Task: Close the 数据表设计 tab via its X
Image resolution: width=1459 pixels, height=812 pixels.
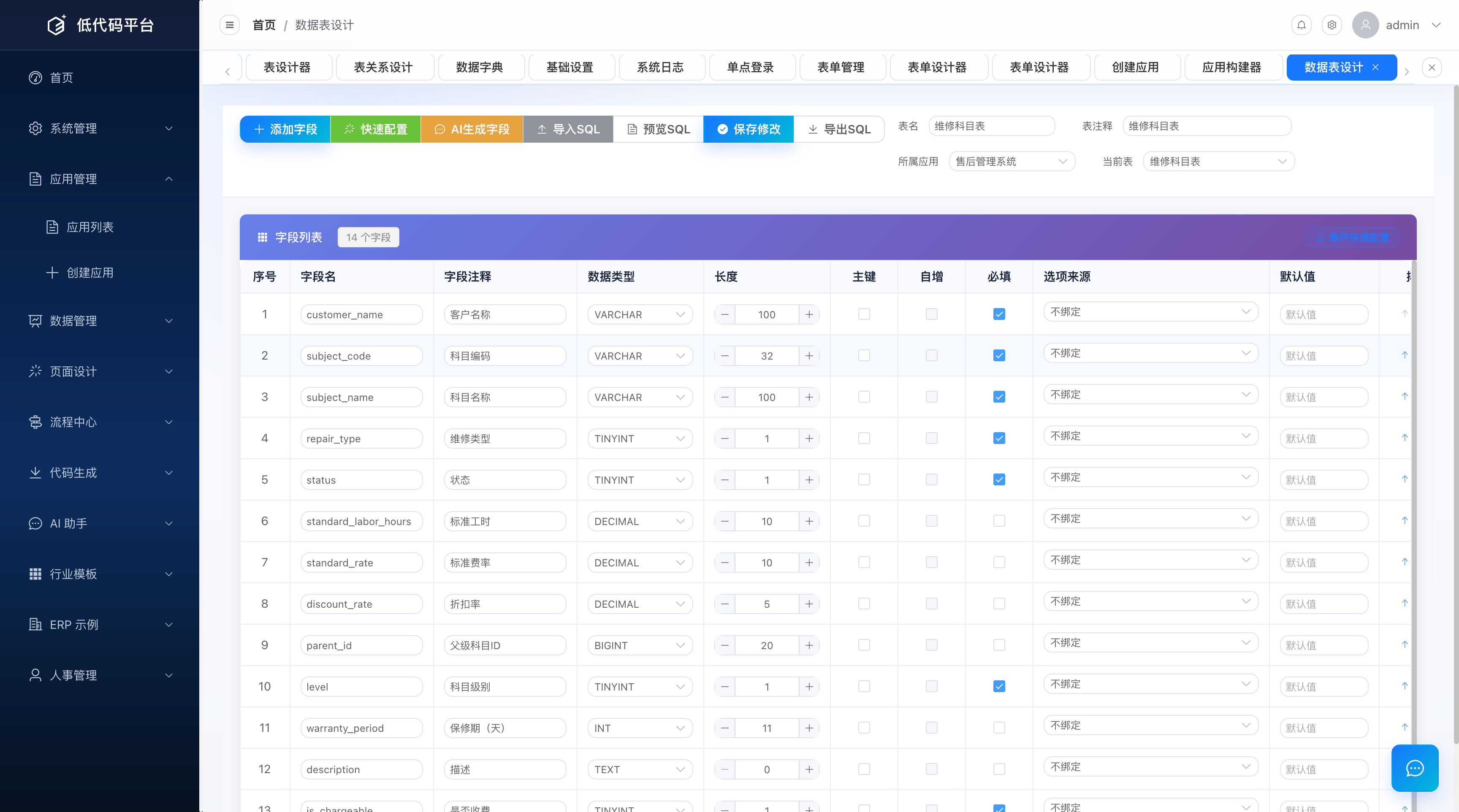Action: click(x=1375, y=68)
